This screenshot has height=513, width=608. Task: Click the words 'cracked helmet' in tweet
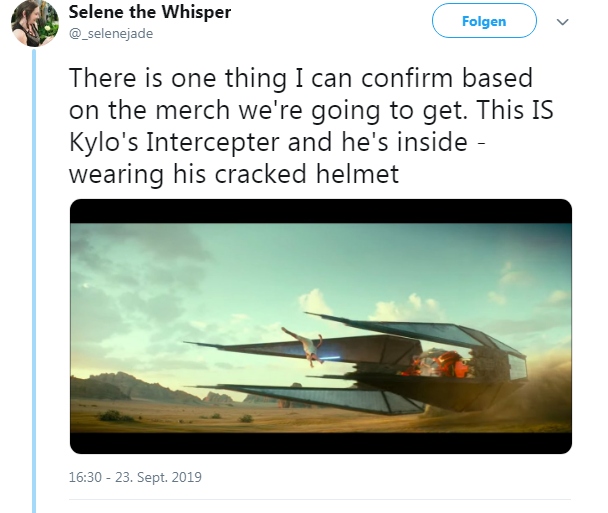tap(306, 174)
